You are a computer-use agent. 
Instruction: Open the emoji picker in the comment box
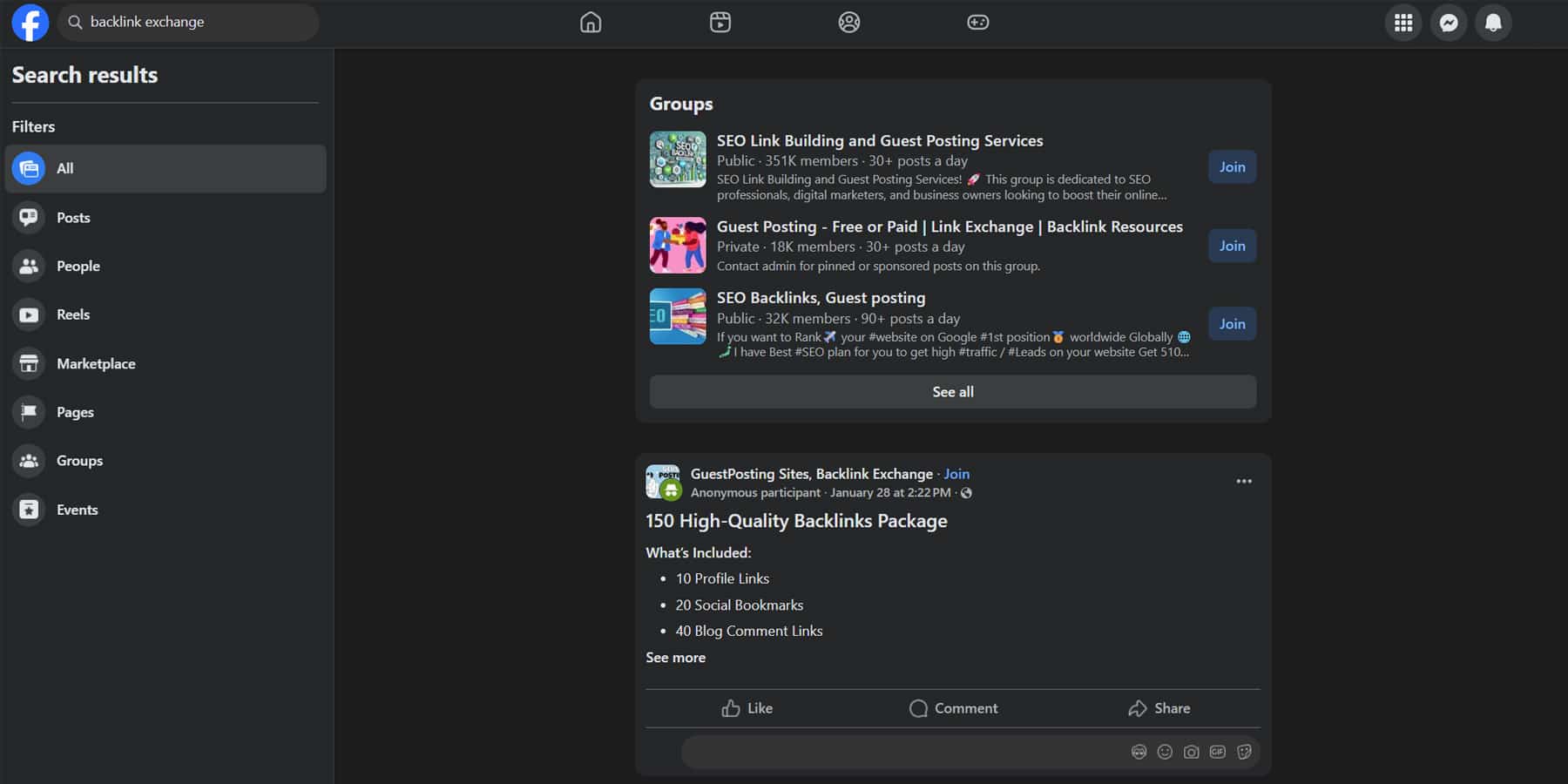pyautogui.click(x=1165, y=751)
